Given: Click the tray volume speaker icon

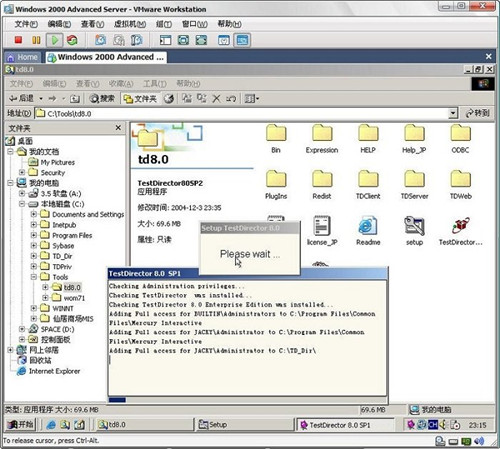Looking at the screenshot, I should [x=443, y=424].
